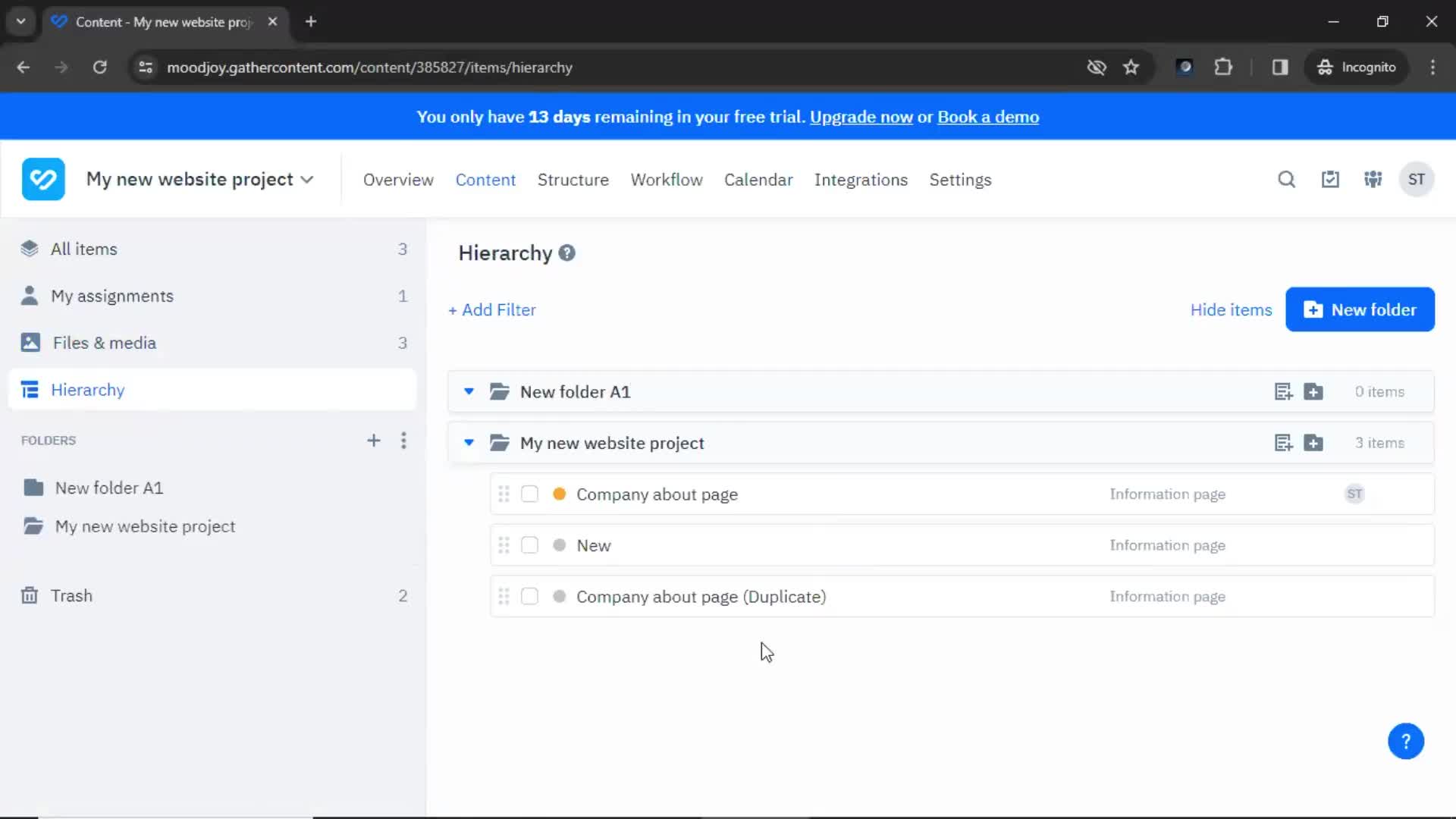This screenshot has height=819, width=1456.
Task: Click the folder icon of New folder A1 row
Action: (x=499, y=392)
